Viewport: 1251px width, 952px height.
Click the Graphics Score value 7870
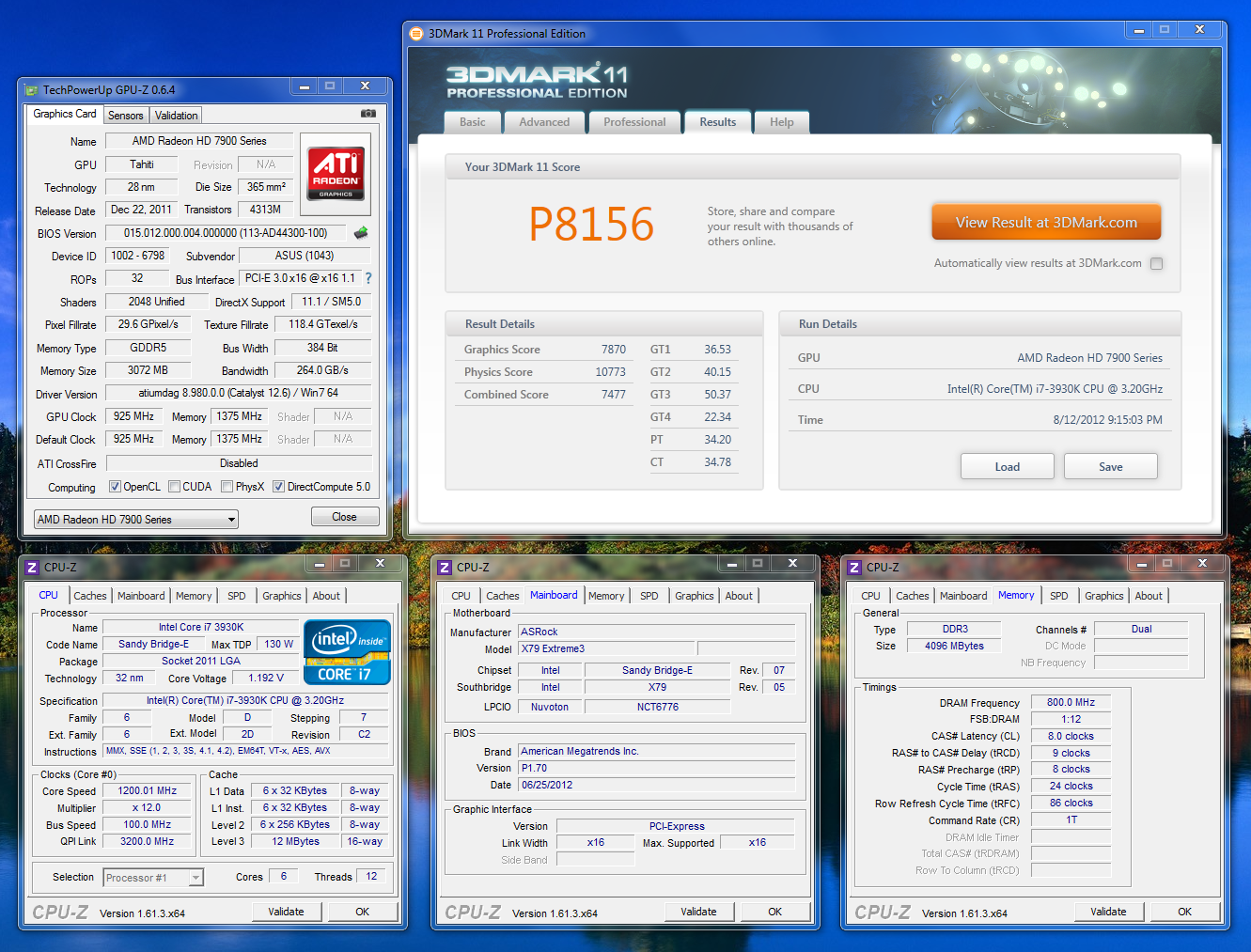[x=614, y=350]
